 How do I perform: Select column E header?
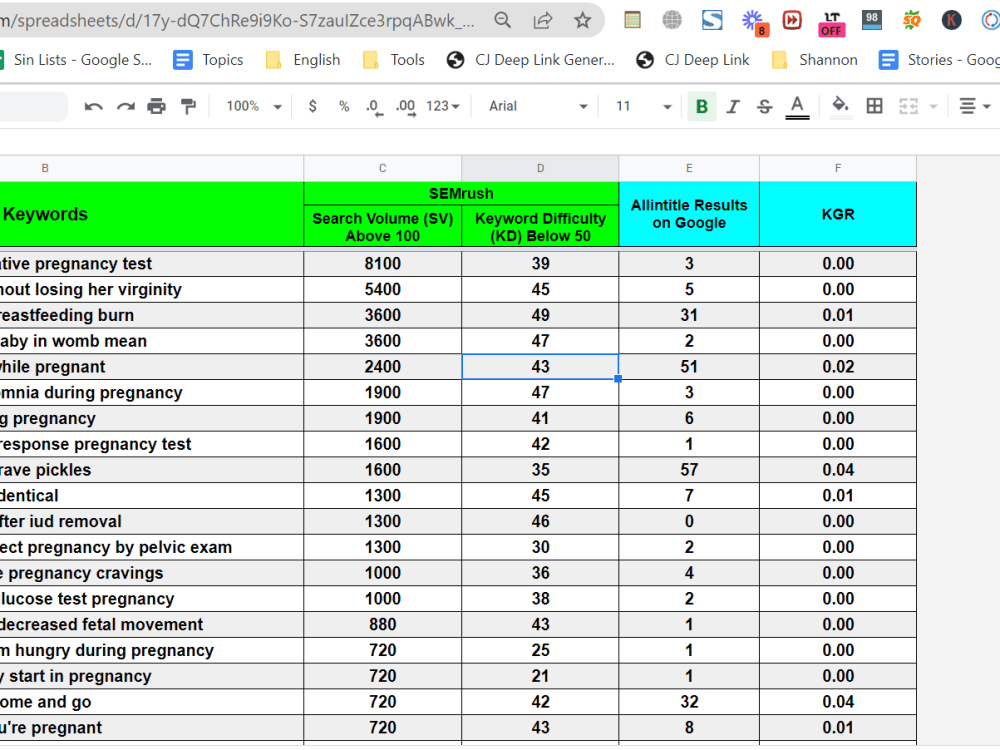tap(689, 168)
